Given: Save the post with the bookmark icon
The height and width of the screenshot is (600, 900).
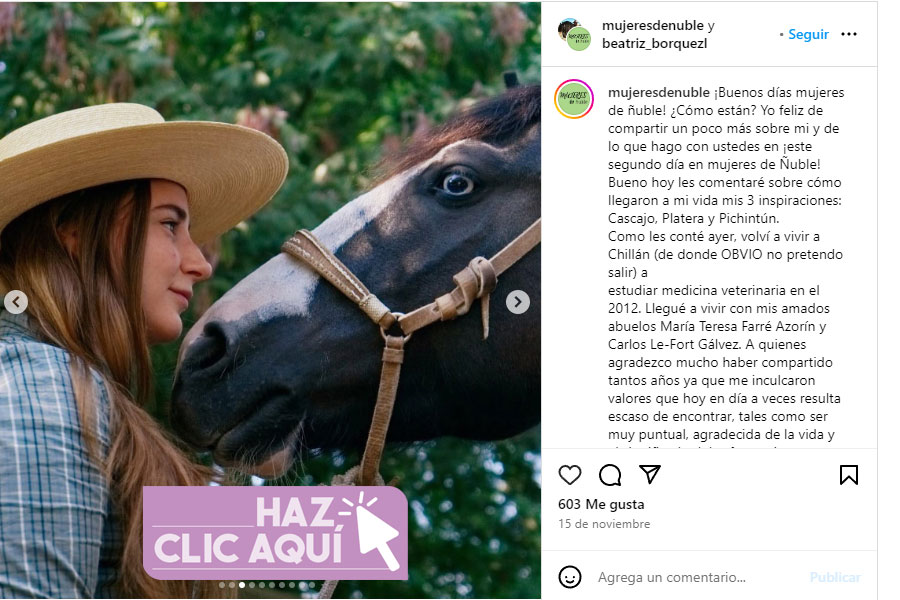Looking at the screenshot, I should tap(848, 475).
